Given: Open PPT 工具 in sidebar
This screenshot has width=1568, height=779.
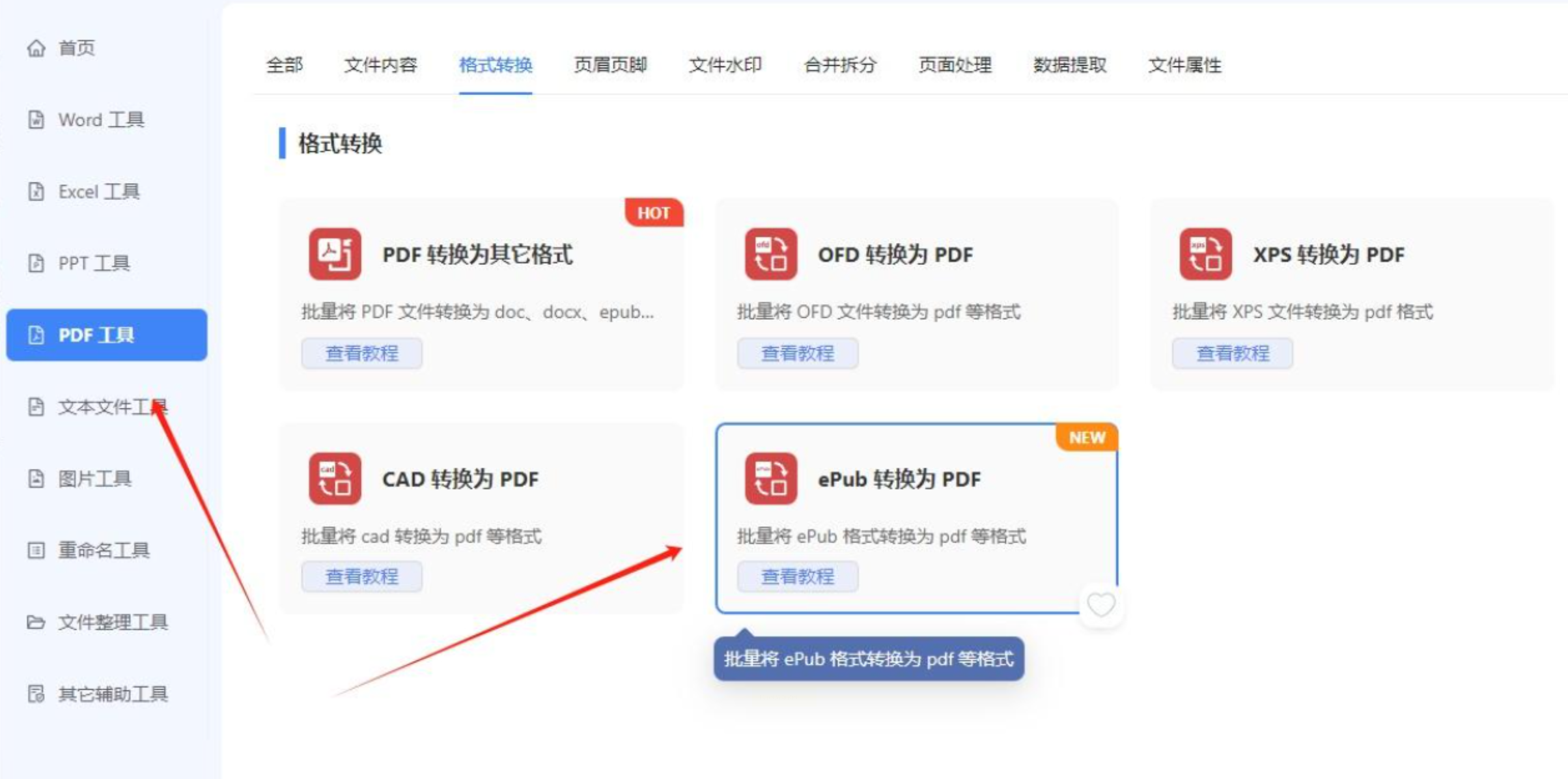Looking at the screenshot, I should 94,263.
